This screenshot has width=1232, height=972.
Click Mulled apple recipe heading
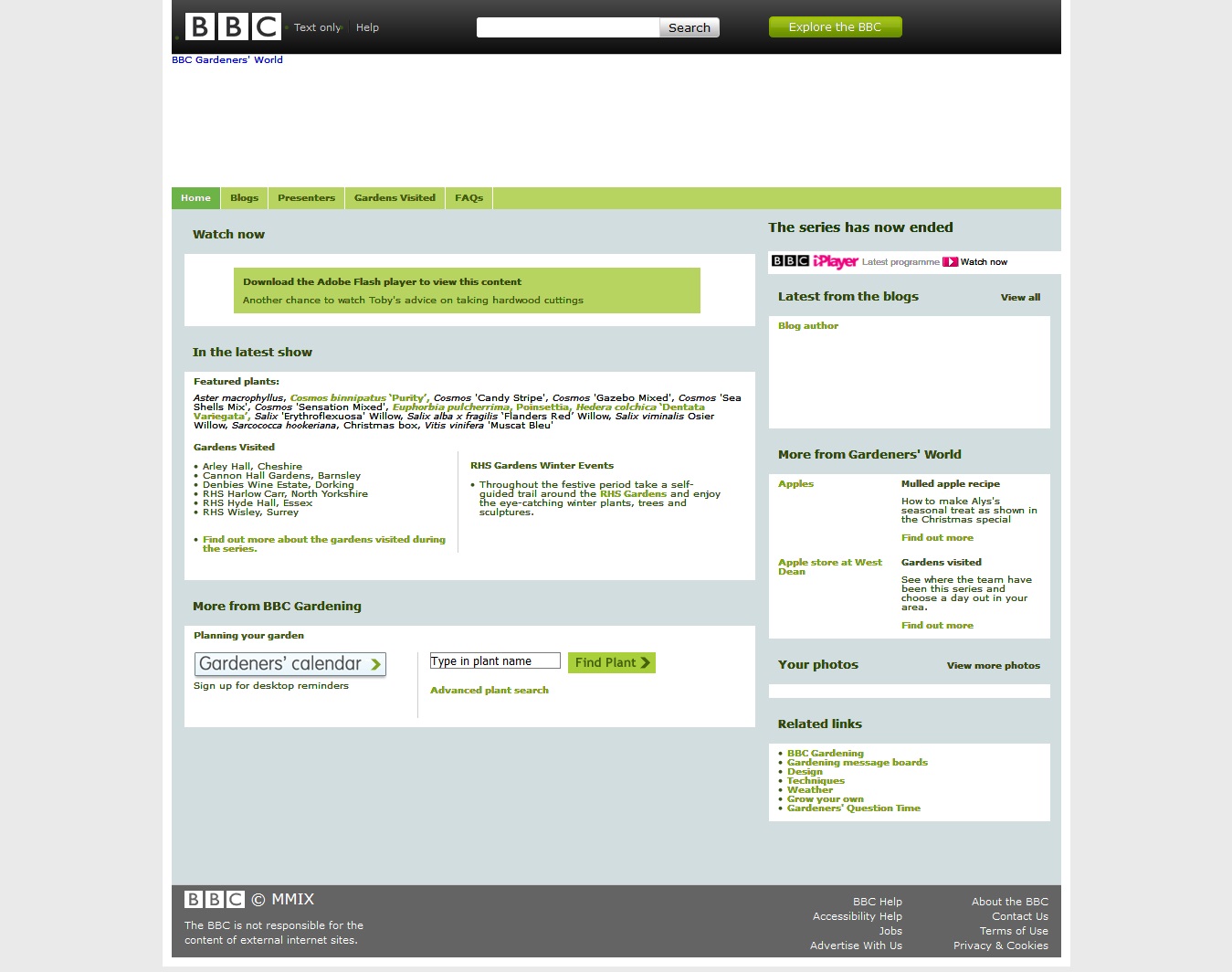click(x=950, y=484)
